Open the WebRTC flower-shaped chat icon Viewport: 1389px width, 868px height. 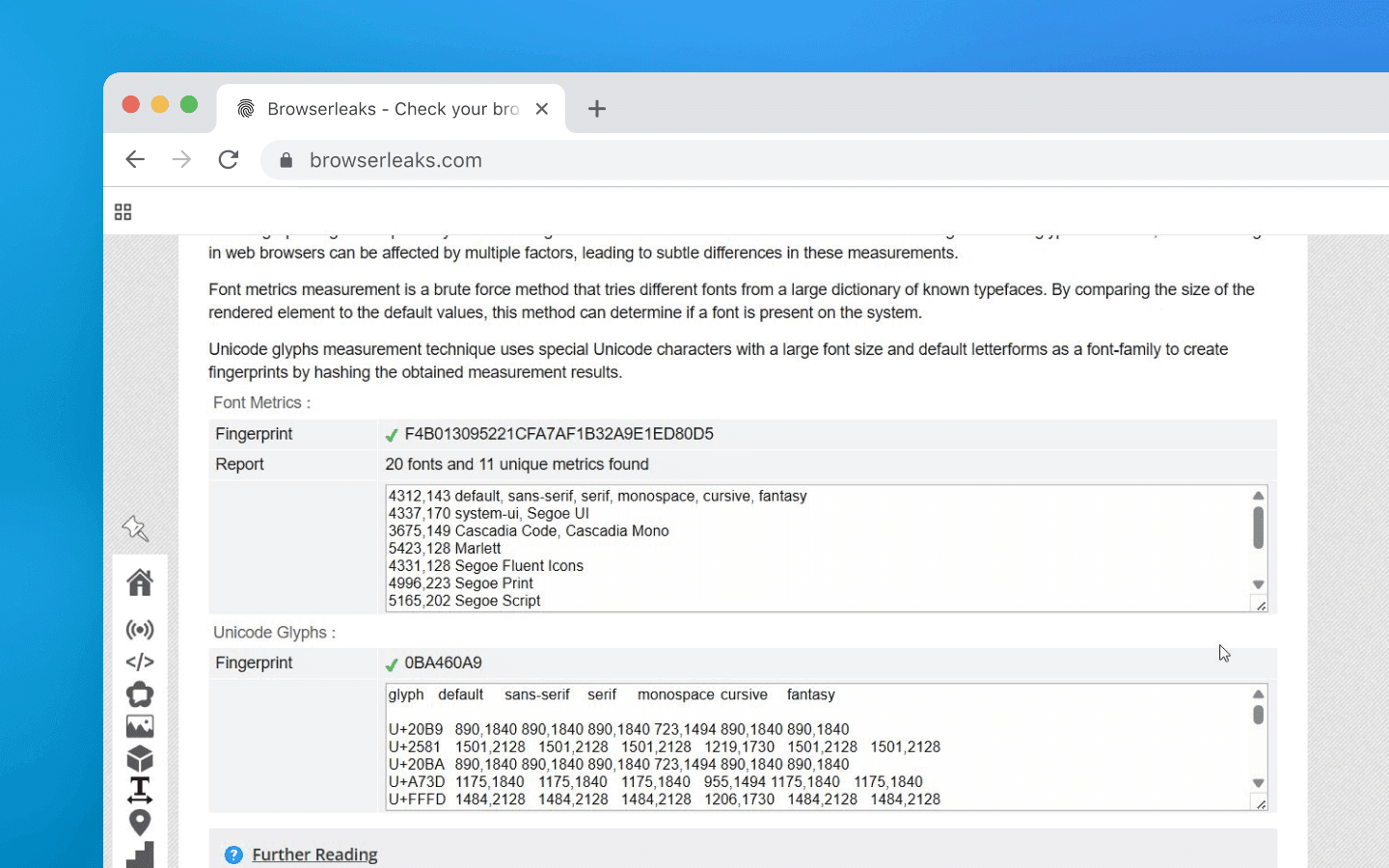tap(140, 694)
